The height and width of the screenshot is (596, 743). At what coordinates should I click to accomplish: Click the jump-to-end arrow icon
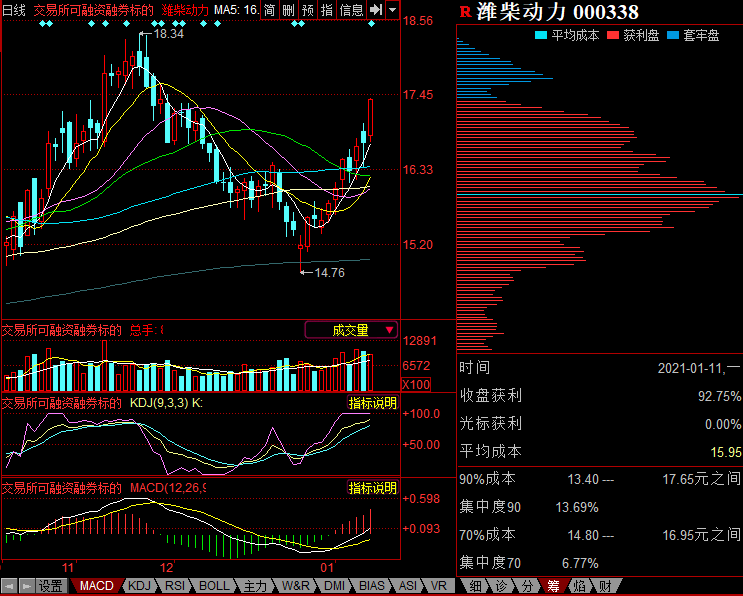376,9
